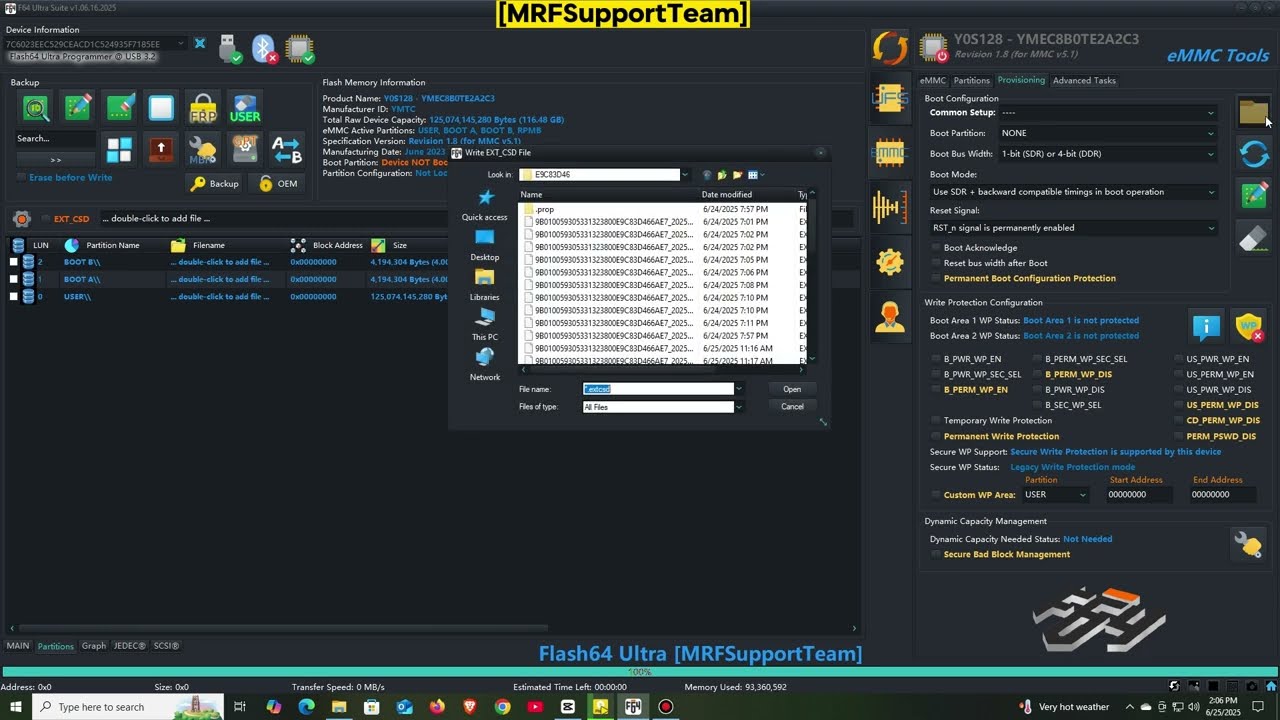Viewport: 1280px width, 720px height.
Task: Click the Backup key button
Action: [215, 184]
